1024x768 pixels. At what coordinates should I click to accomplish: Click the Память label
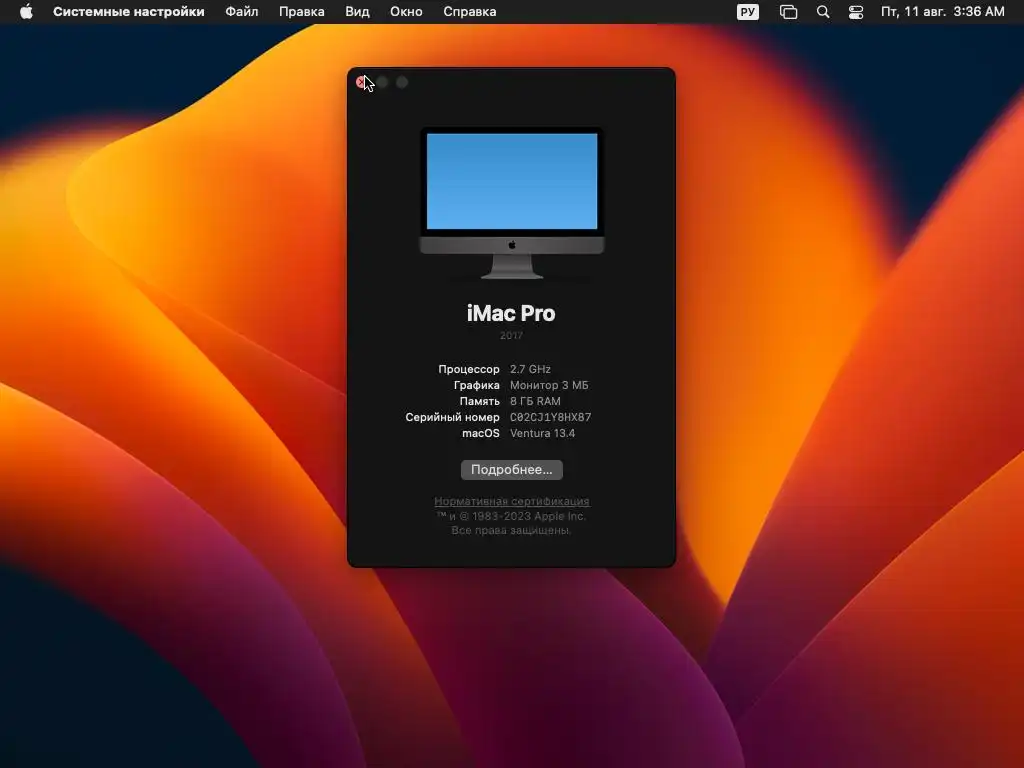[479, 401]
